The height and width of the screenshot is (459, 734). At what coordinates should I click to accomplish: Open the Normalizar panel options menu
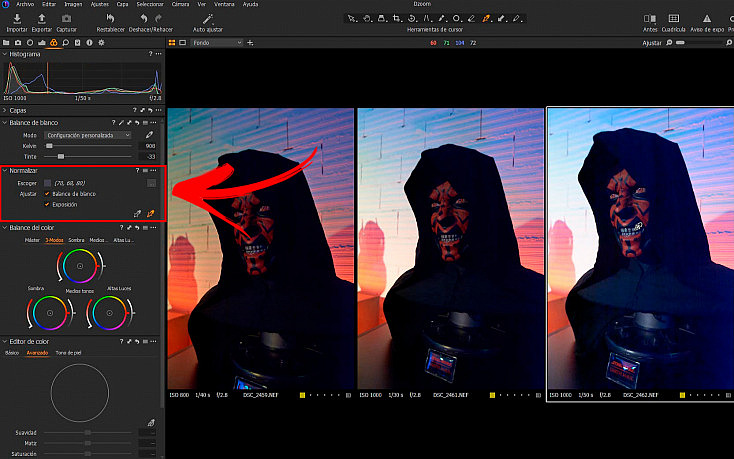pos(154,171)
